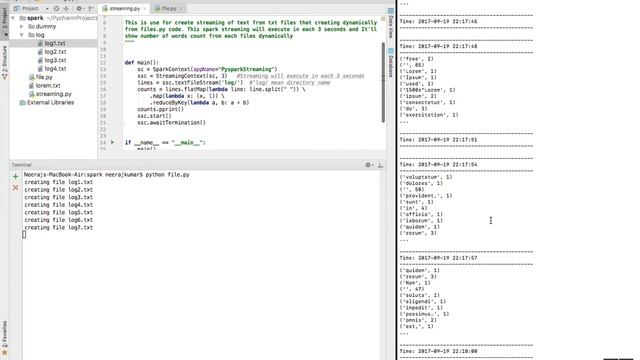This screenshot has width=640, height=360.
Task: Click the fold marker near line 21
Action: pos(122,123)
